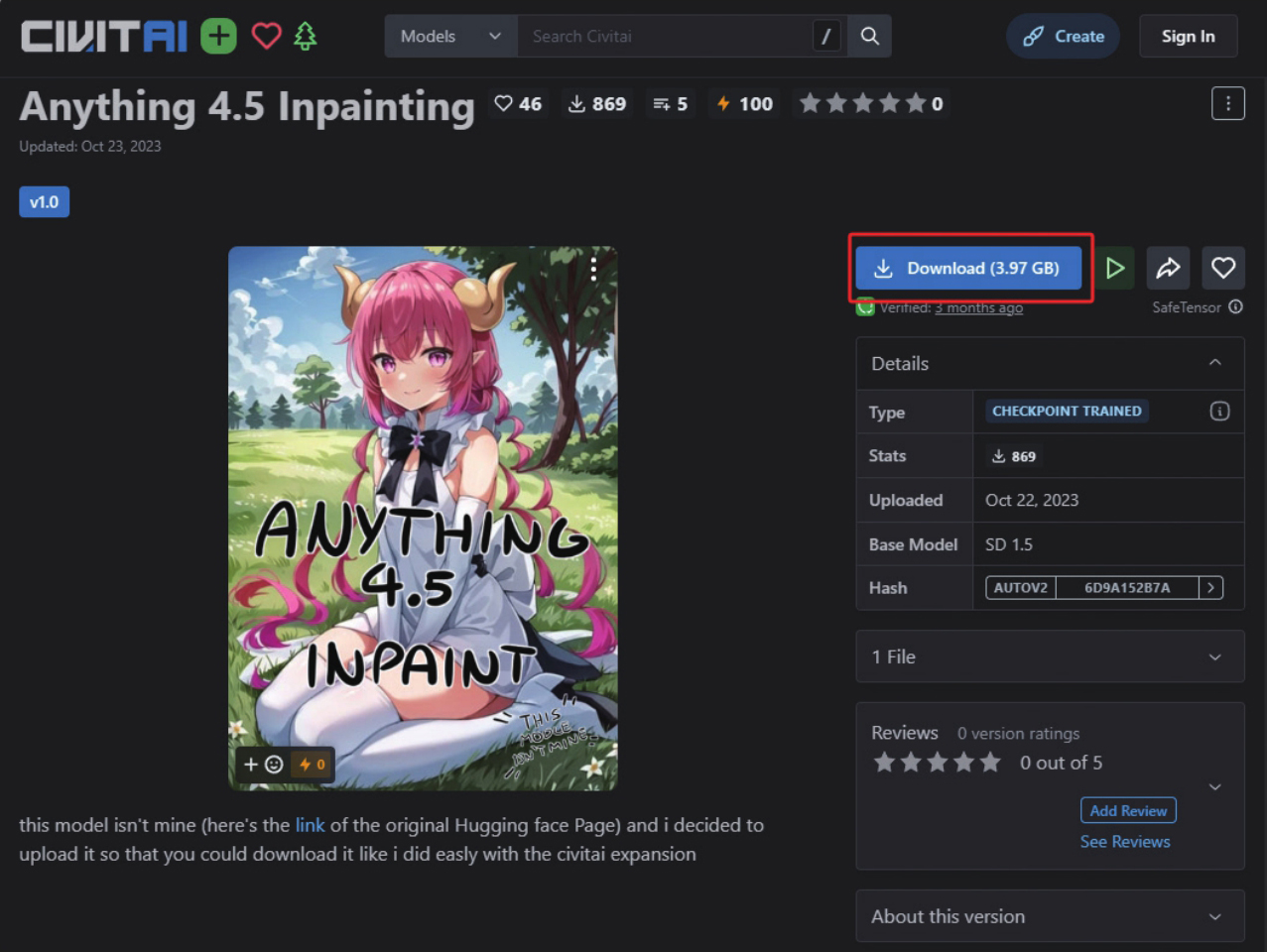Click the verified 3 months ago link
Screen dimensions: 1267x952
coord(978,307)
